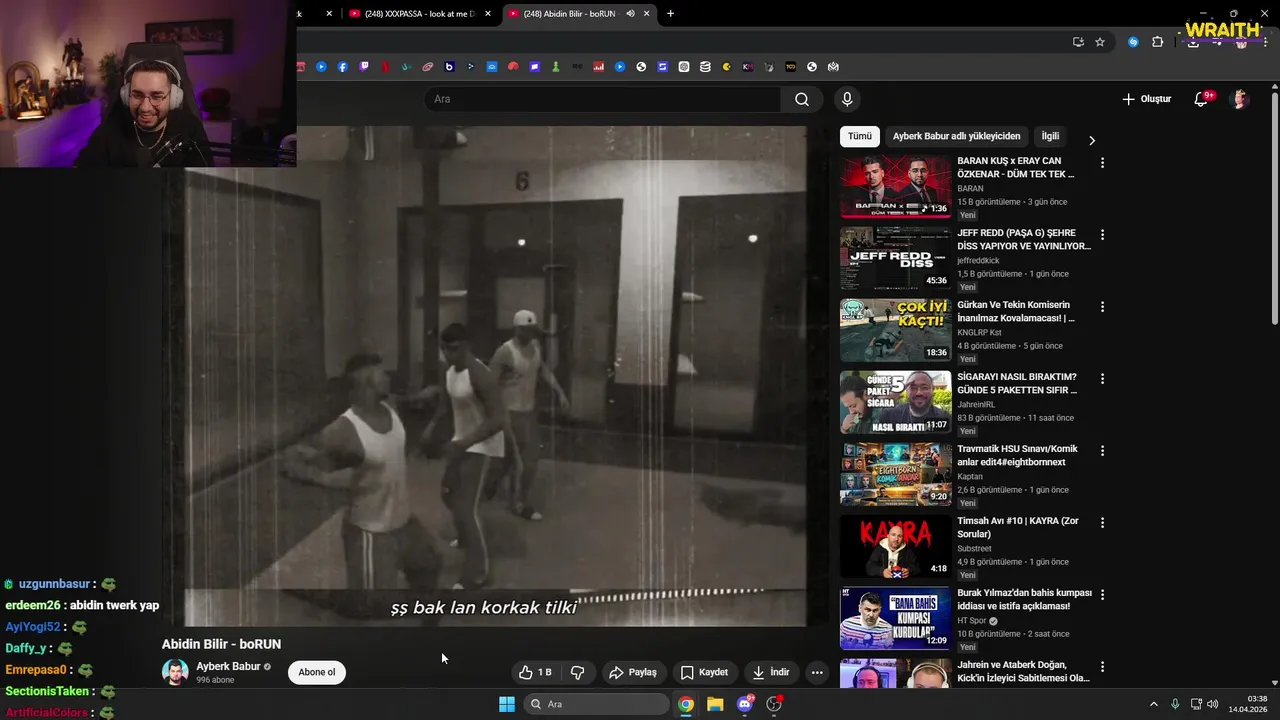Click the video player frame
Screen dimensions: 1280x720
[484, 375]
